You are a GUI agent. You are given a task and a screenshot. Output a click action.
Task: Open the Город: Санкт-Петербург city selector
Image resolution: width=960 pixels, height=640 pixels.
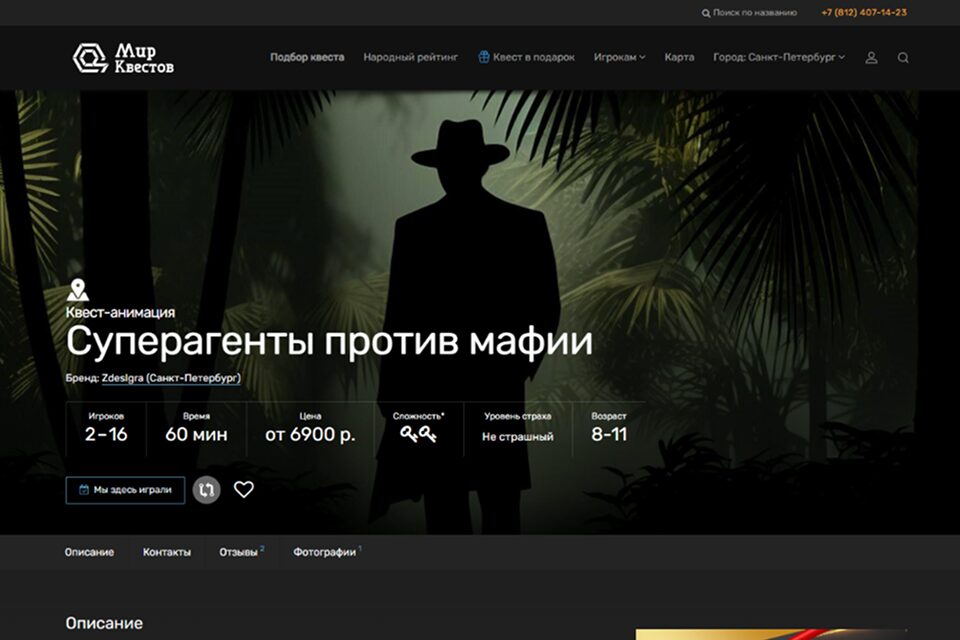tap(778, 57)
